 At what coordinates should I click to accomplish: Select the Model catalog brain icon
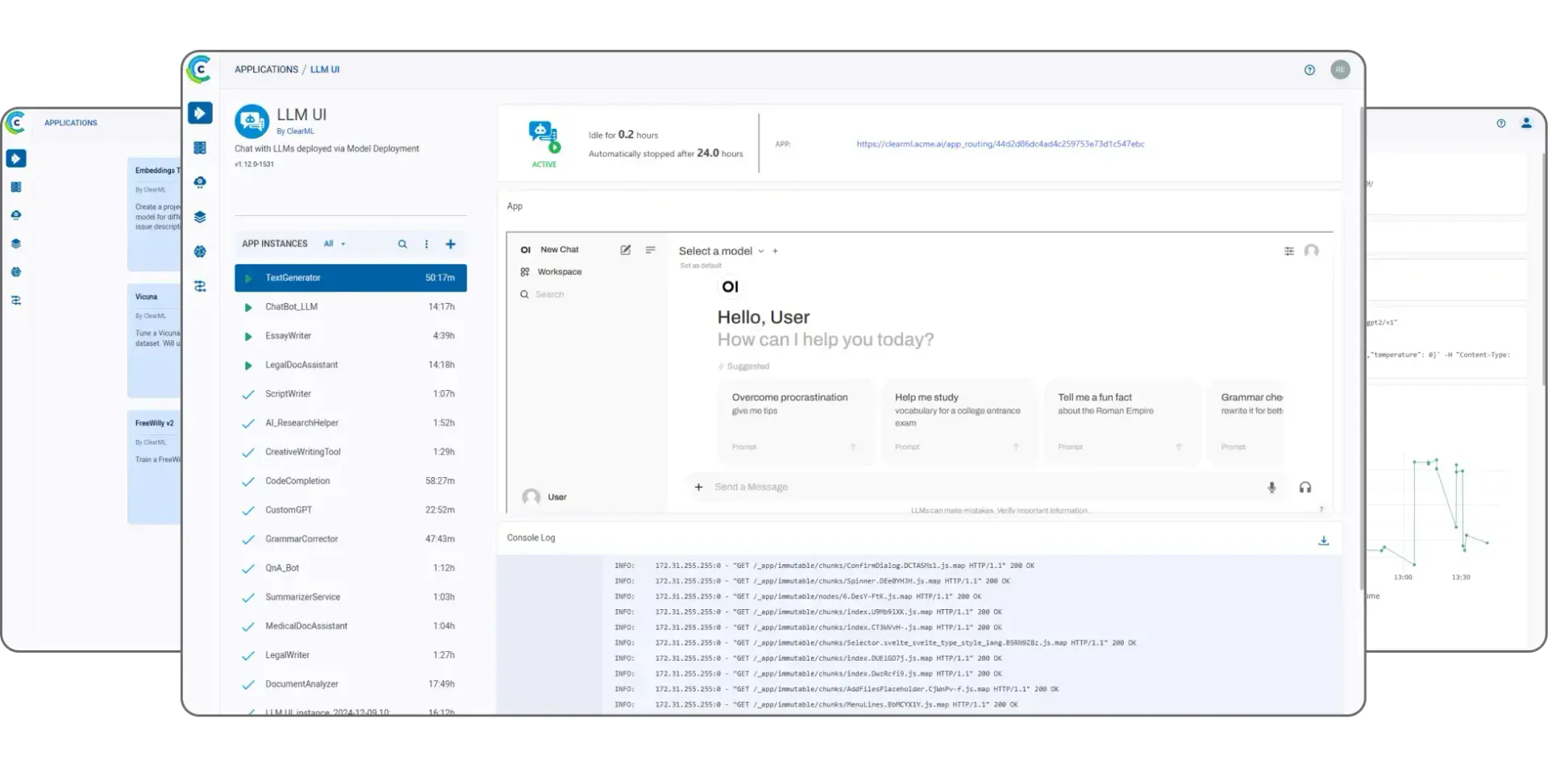(200, 251)
